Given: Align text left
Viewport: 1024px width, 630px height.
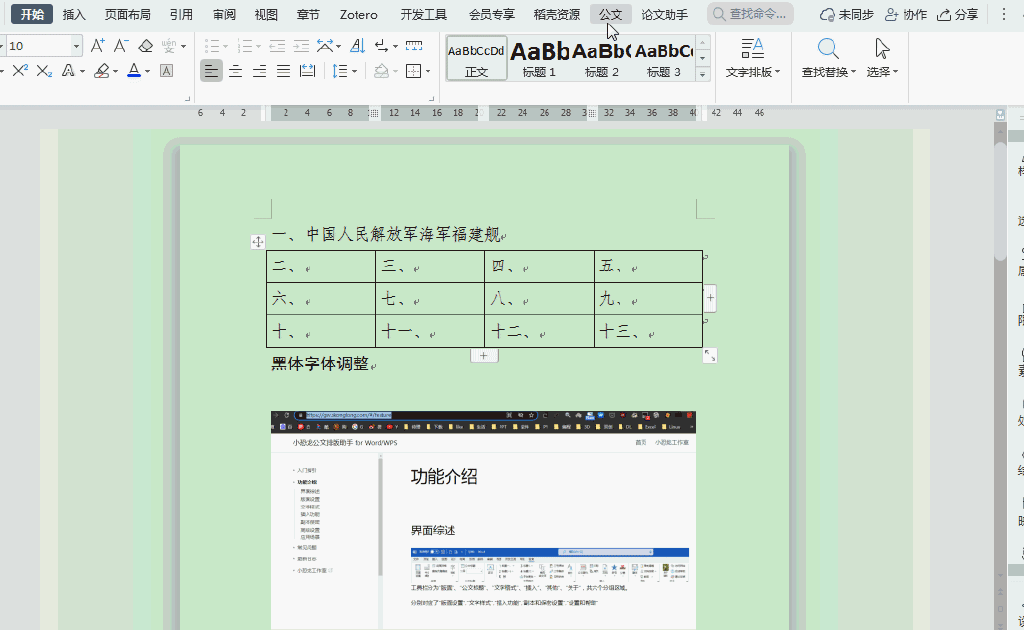Looking at the screenshot, I should point(211,71).
